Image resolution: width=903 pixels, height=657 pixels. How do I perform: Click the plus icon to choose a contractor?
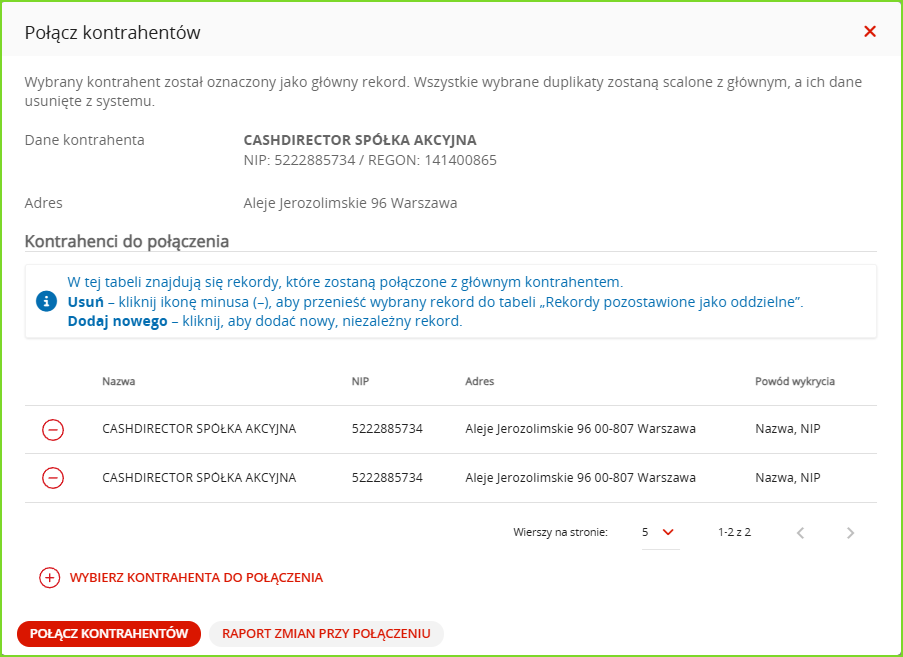pos(50,578)
